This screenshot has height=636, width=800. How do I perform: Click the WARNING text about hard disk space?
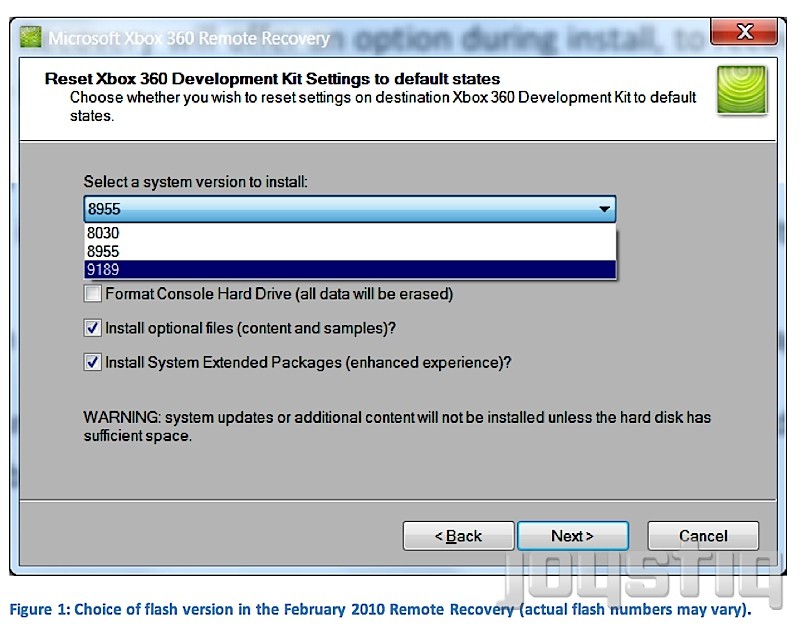tap(397, 426)
